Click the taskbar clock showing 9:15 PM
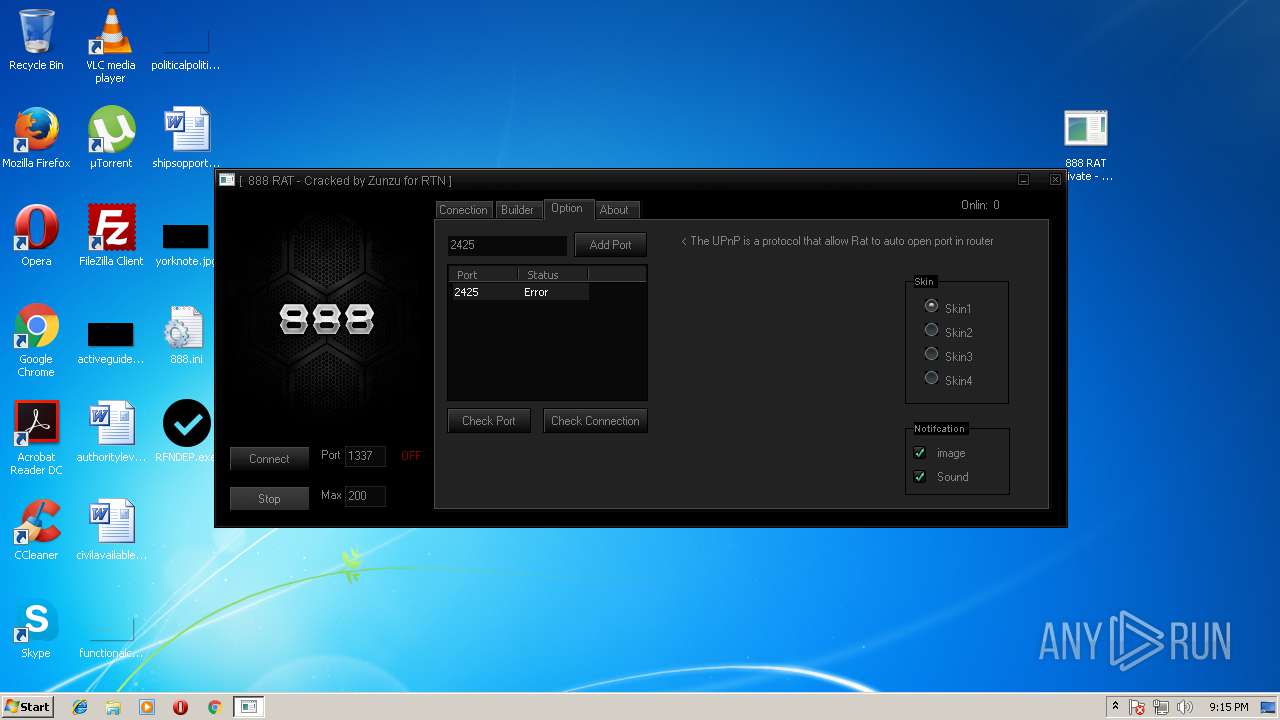The height and width of the screenshot is (720, 1280). point(1228,707)
